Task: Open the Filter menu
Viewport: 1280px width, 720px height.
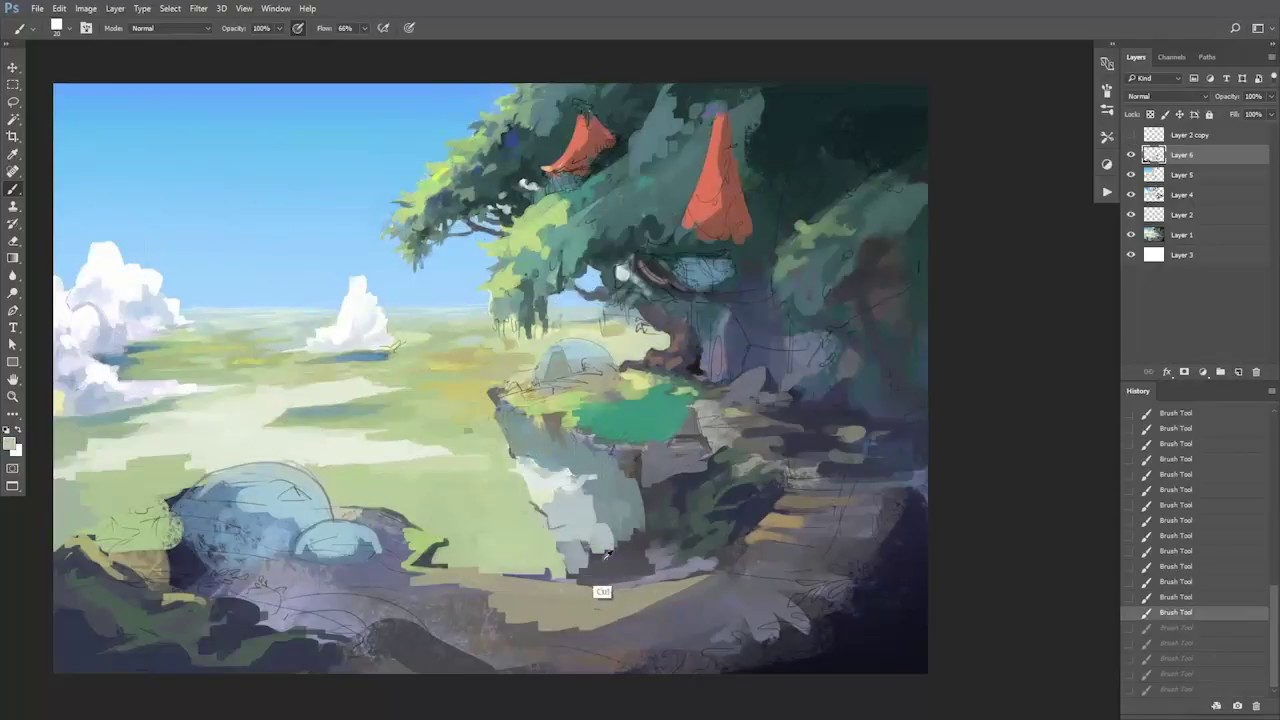Action: [199, 9]
